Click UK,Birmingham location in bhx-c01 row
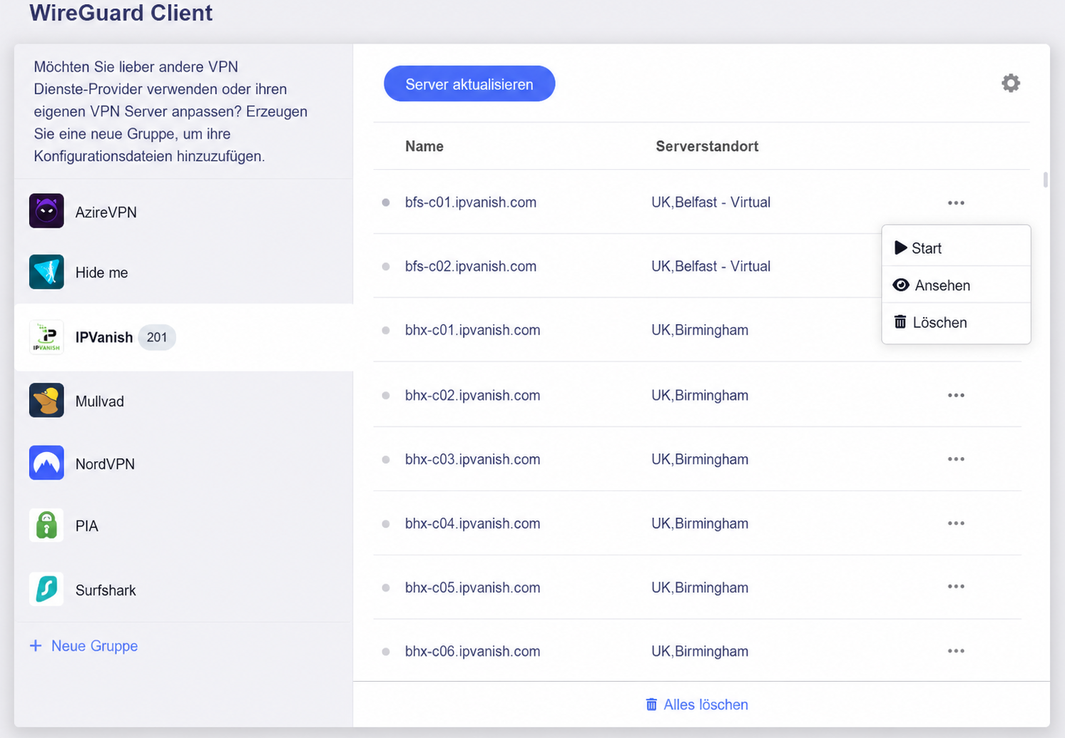This screenshot has width=1065, height=738. (x=700, y=330)
